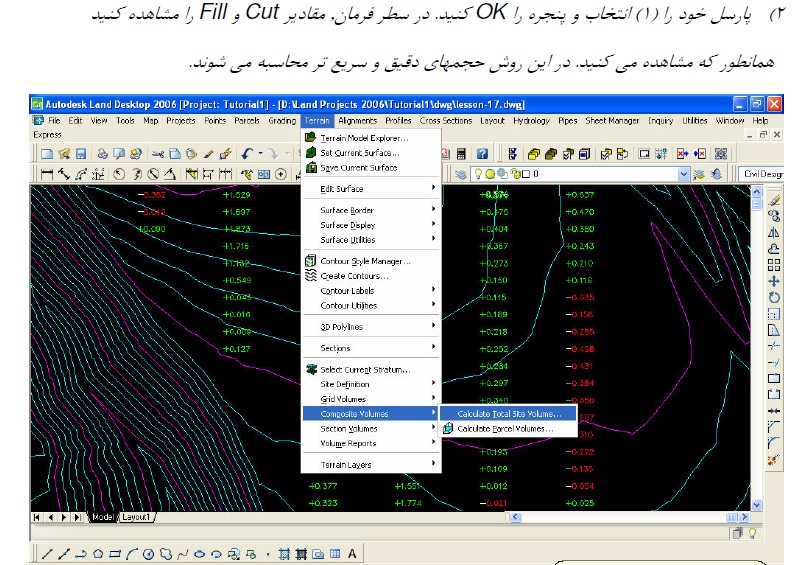Choose Set Current Surface menu entry

371,153
